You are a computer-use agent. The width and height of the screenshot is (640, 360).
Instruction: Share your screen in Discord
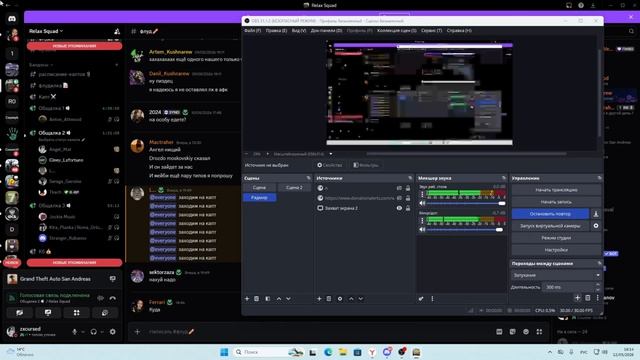(x=48, y=313)
